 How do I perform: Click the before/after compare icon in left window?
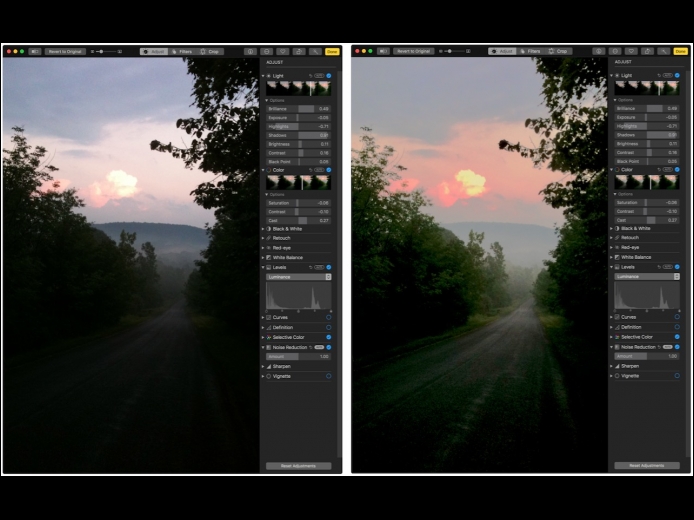(x=35, y=52)
